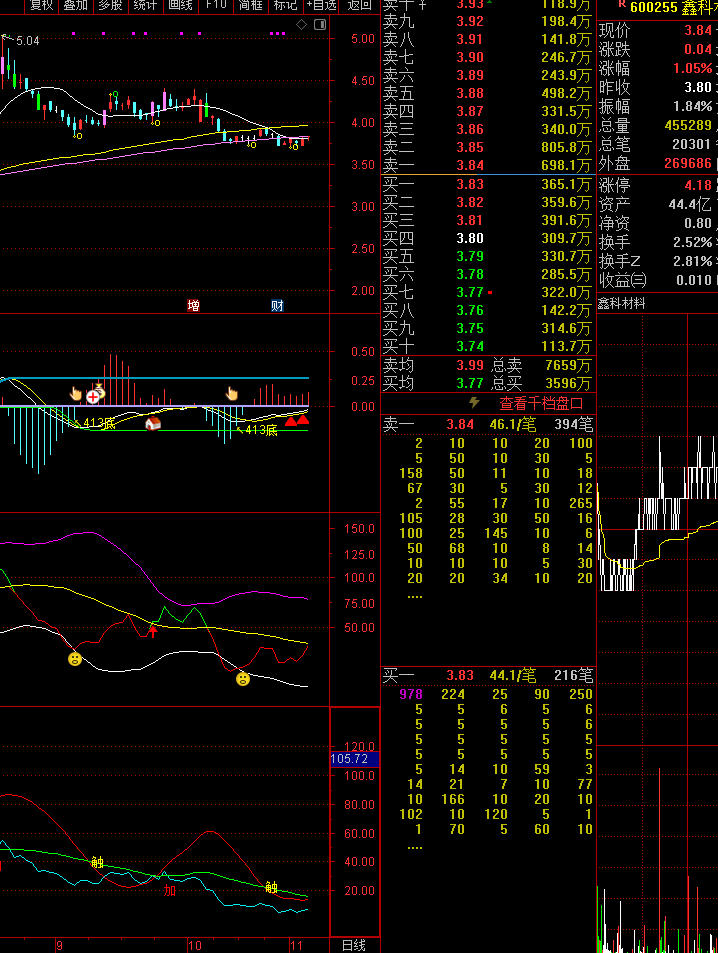Expand buy-one order list via ellipsis
Image resolution: width=718 pixels, height=953 pixels.
point(414,848)
